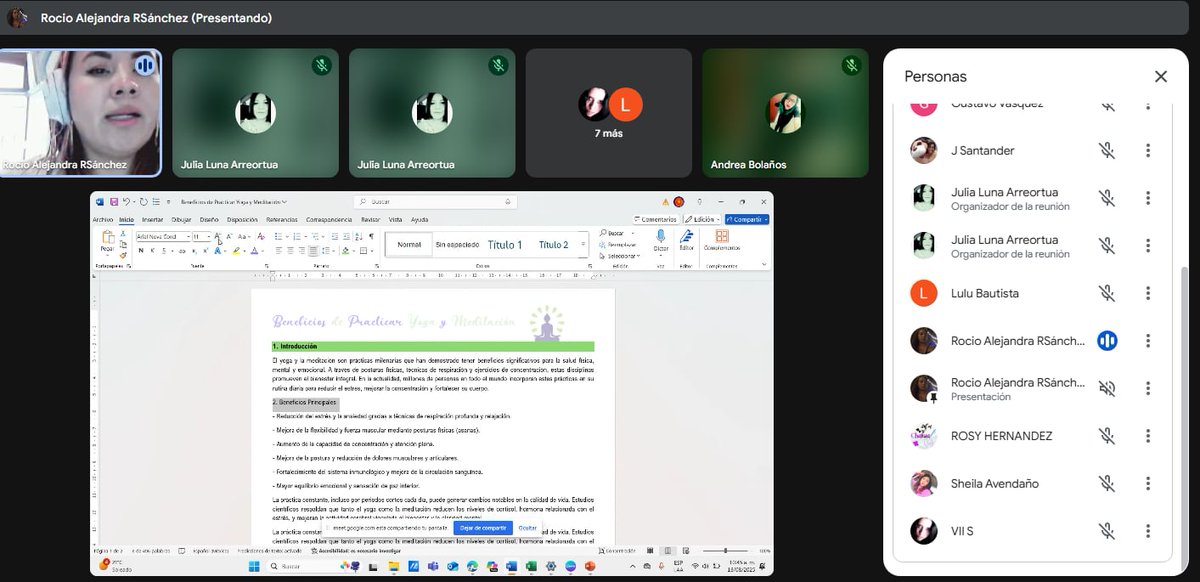Screen dimensions: 1200x582
Task: Open the Windows Start menu
Action: pos(254,566)
